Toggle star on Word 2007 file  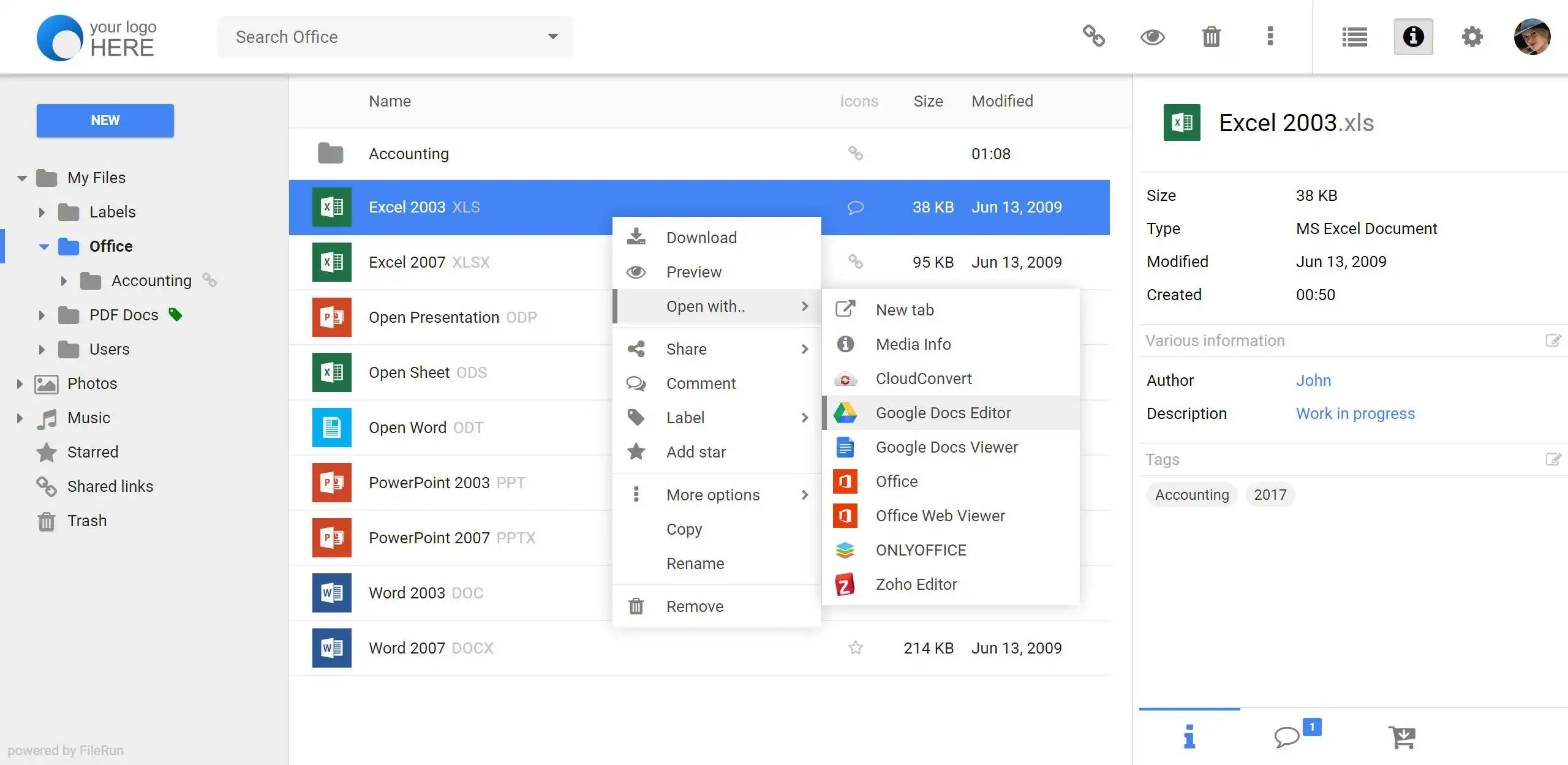(856, 647)
